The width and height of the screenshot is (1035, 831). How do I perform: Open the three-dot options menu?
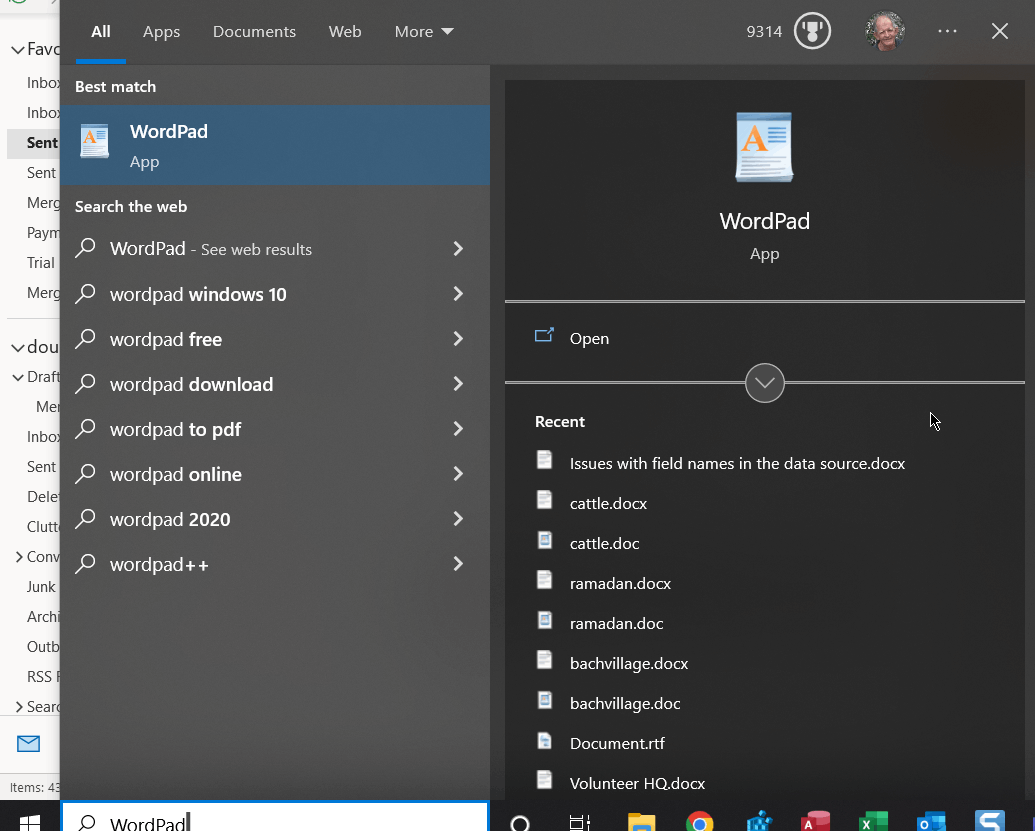click(x=947, y=31)
